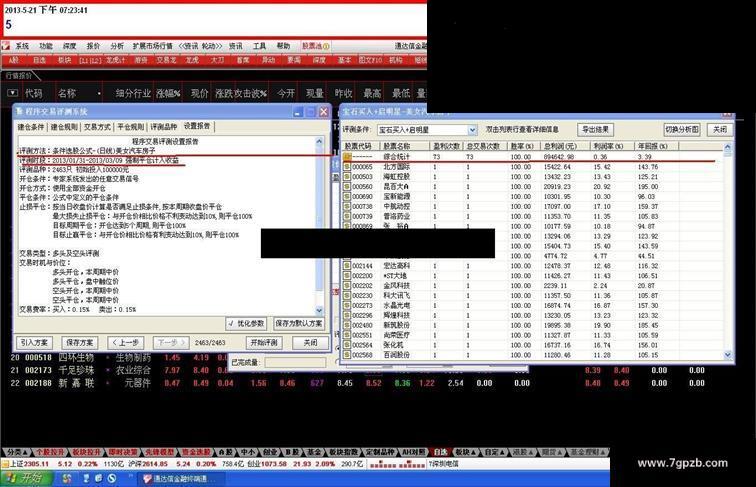
Task: Open the 工具 menu
Action: [x=259, y=46]
